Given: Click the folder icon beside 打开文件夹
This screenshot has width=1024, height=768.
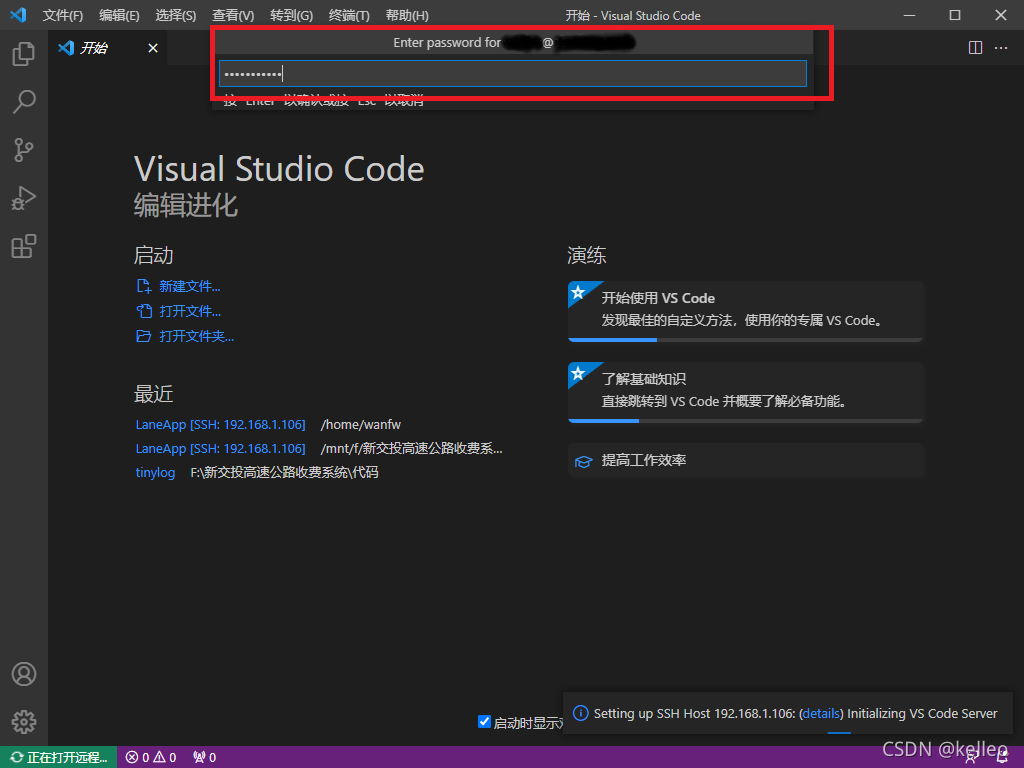Looking at the screenshot, I should pyautogui.click(x=144, y=336).
